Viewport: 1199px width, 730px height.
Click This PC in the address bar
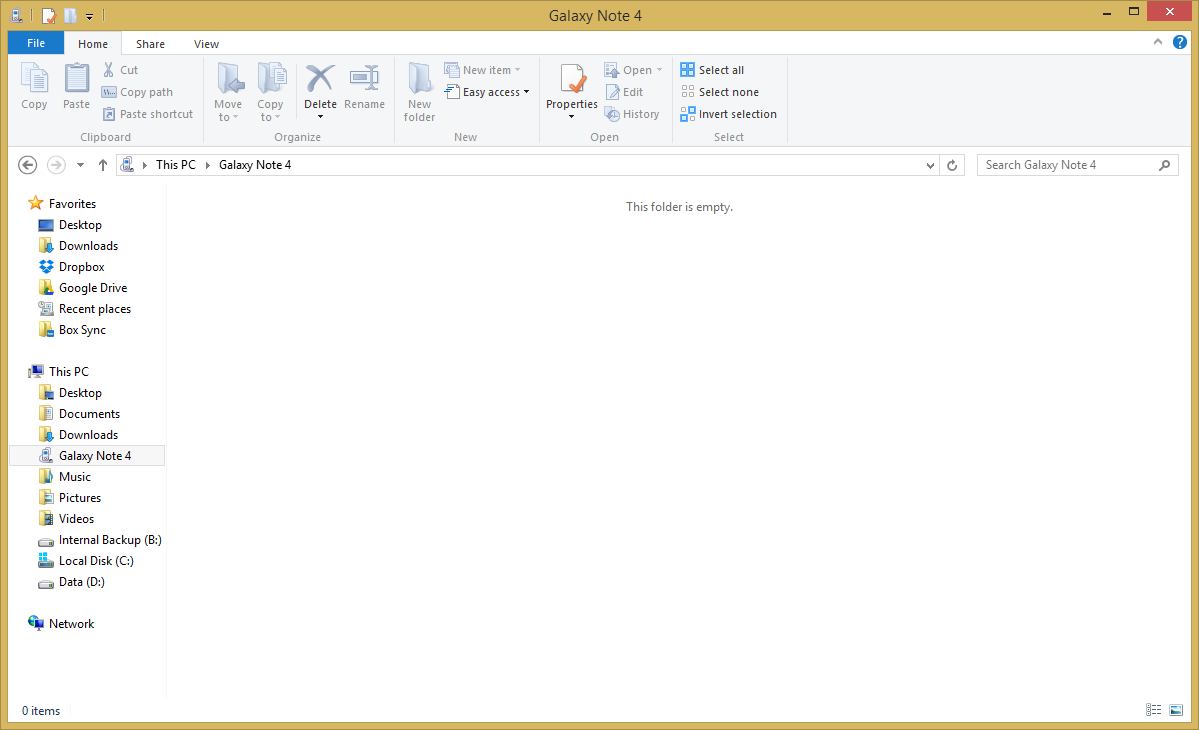click(176, 165)
